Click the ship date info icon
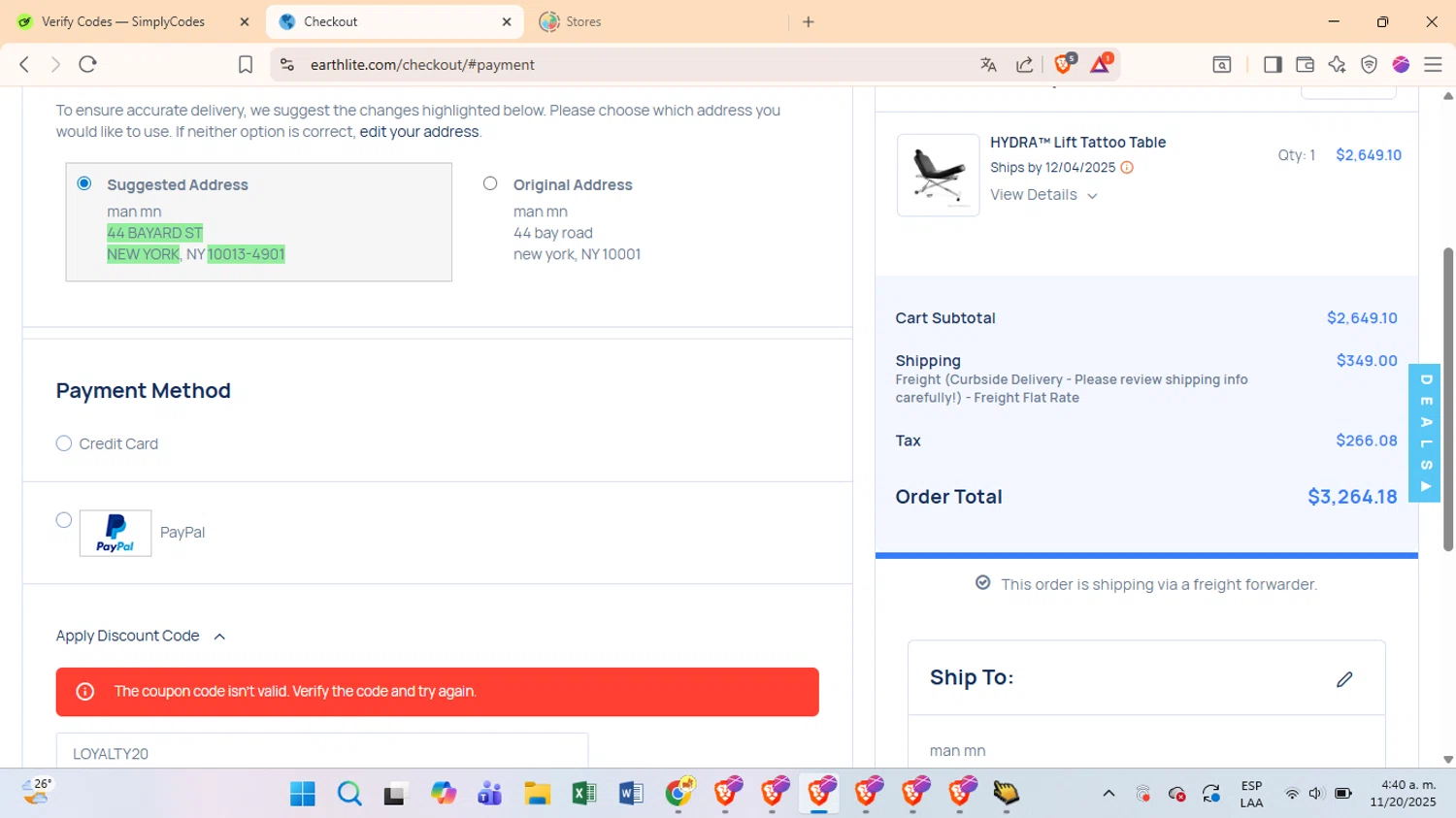The height and width of the screenshot is (818, 1456). (x=1127, y=167)
